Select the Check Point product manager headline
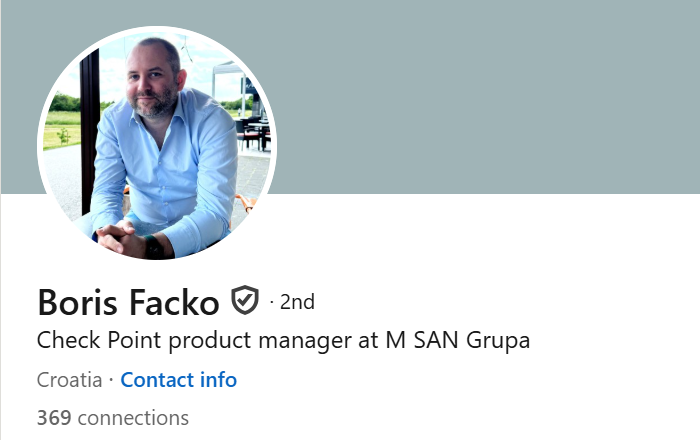The image size is (700, 440). [283, 341]
